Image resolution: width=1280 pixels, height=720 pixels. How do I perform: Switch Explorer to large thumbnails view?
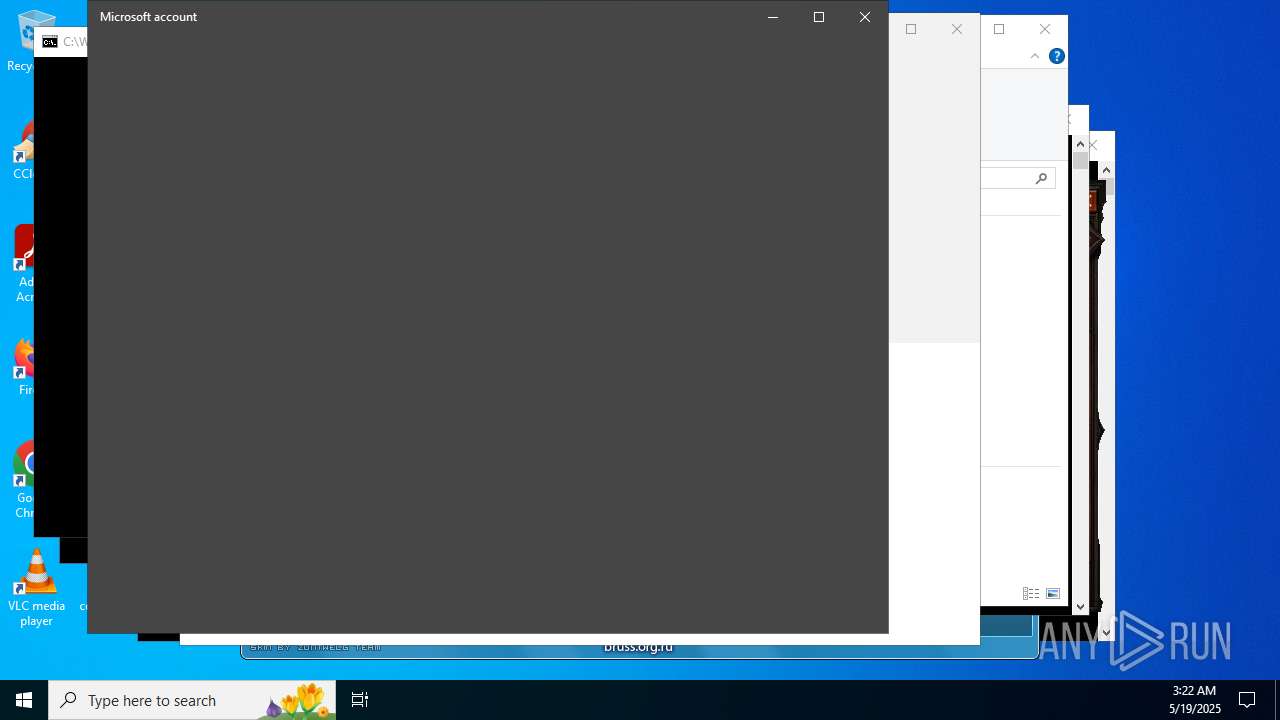coord(1053,593)
